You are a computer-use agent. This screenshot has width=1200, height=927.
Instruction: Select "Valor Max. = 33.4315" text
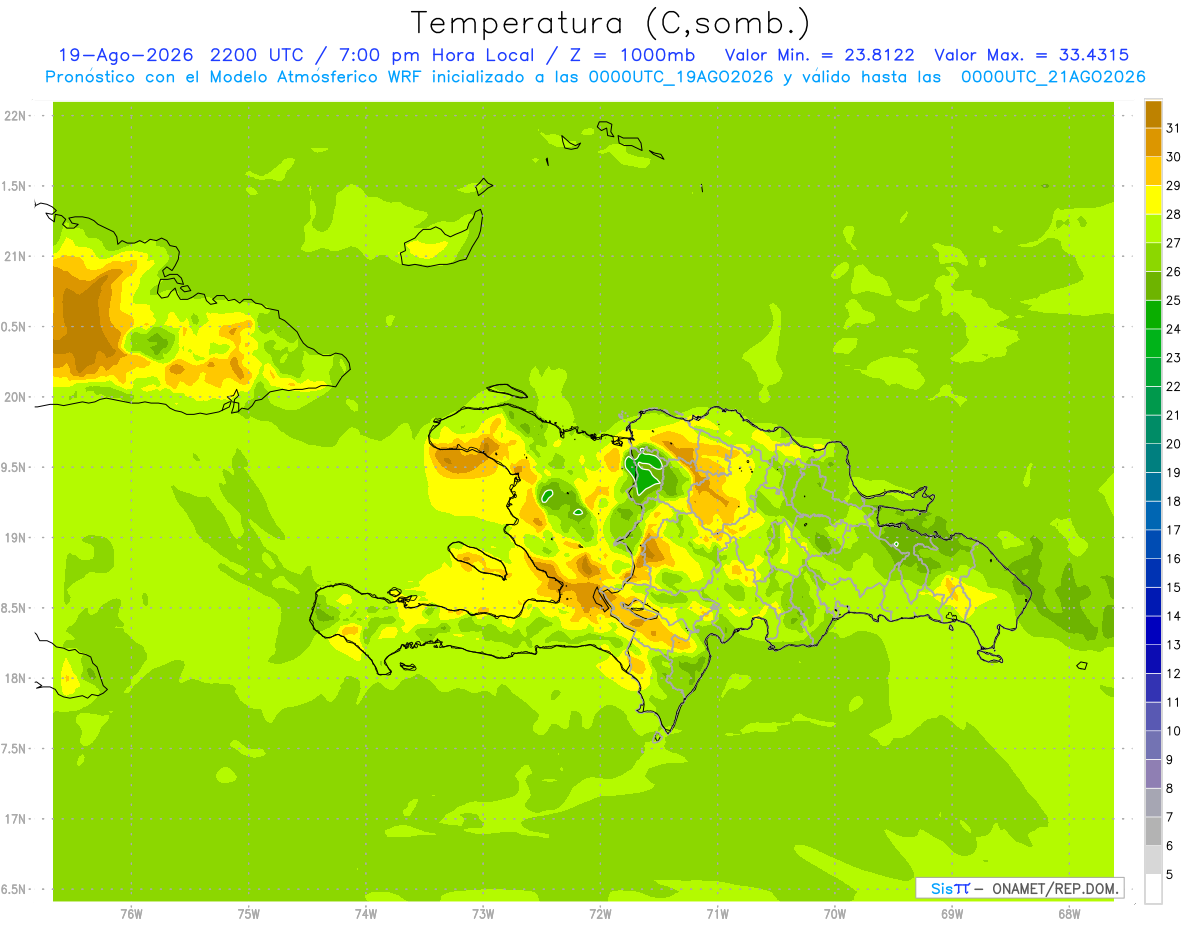1032,55
